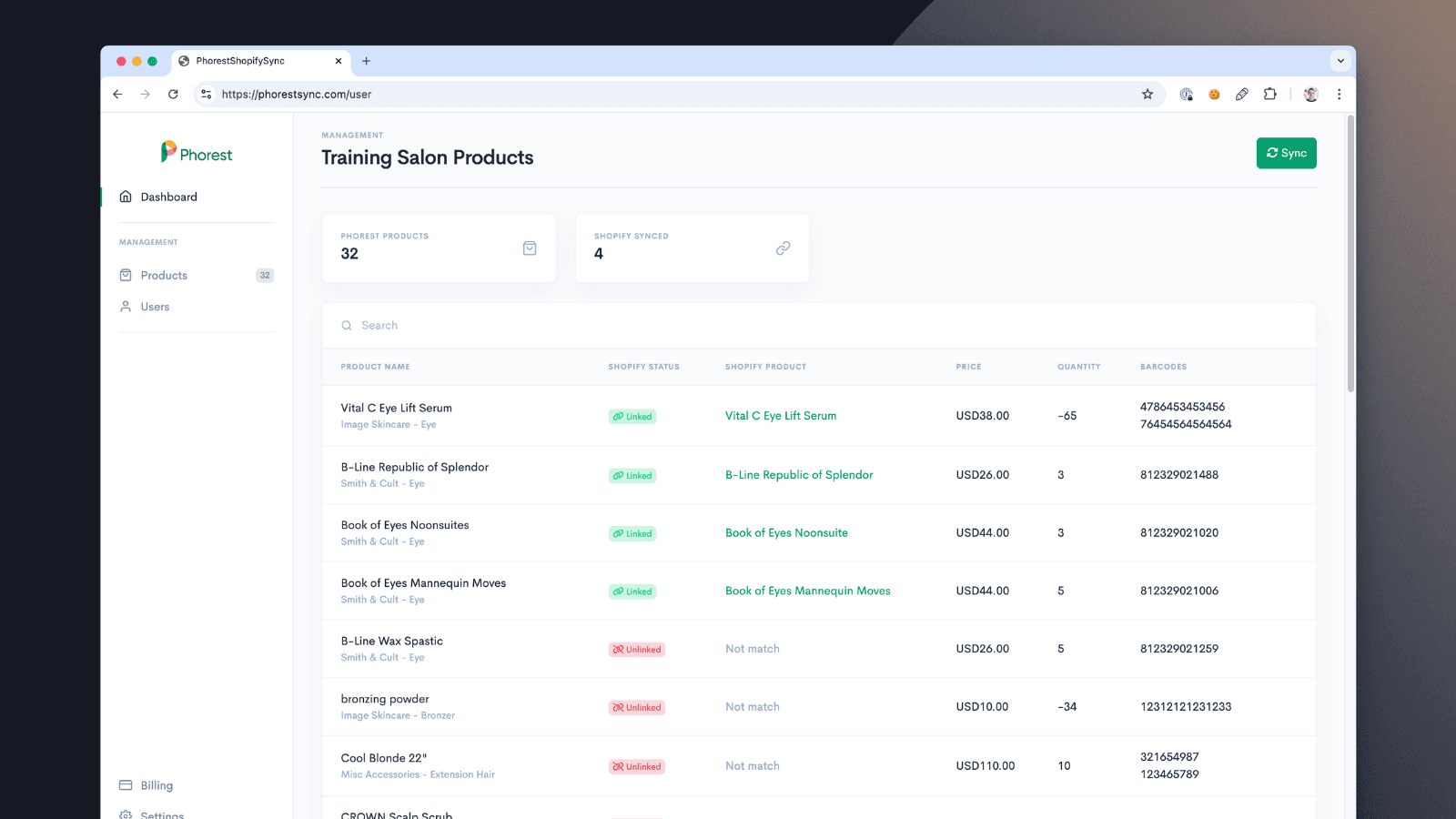Open the Book of Eyes Noonsuite Shopify link

point(786,532)
